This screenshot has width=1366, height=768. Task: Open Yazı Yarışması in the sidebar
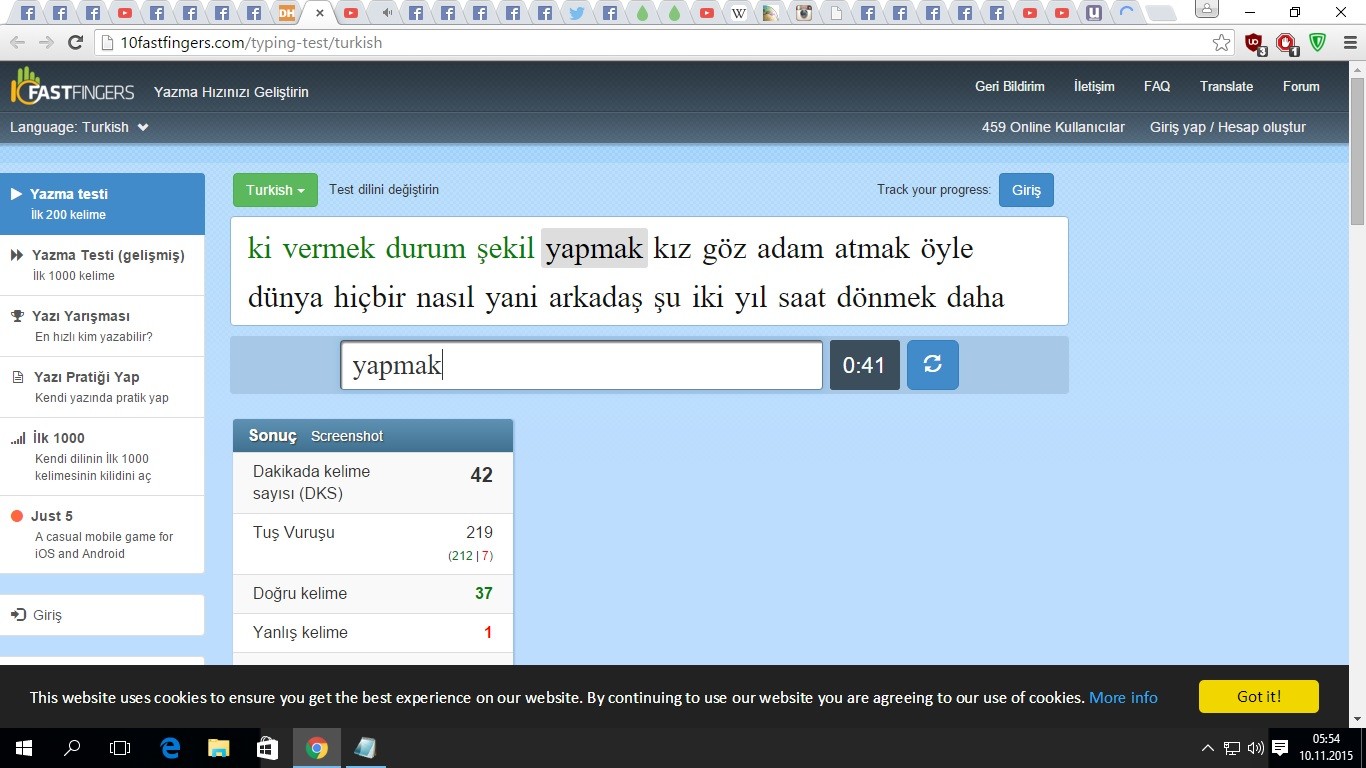click(x=102, y=326)
